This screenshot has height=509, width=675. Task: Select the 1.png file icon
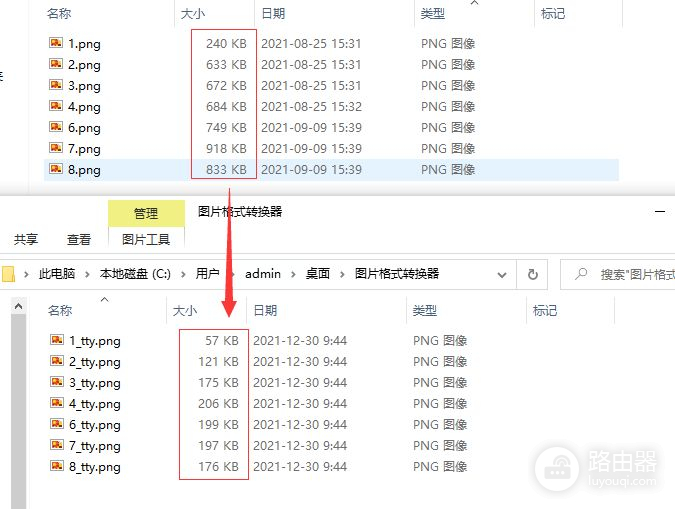(56, 43)
